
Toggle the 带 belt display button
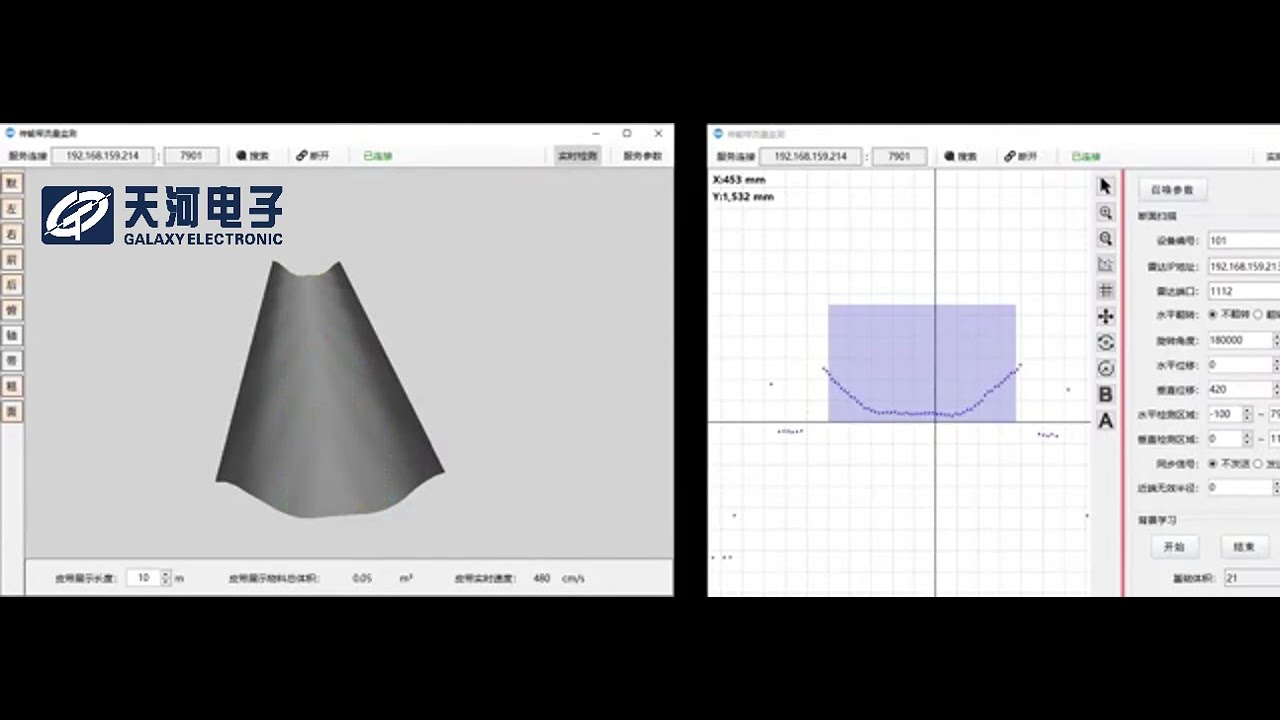[x=12, y=360]
